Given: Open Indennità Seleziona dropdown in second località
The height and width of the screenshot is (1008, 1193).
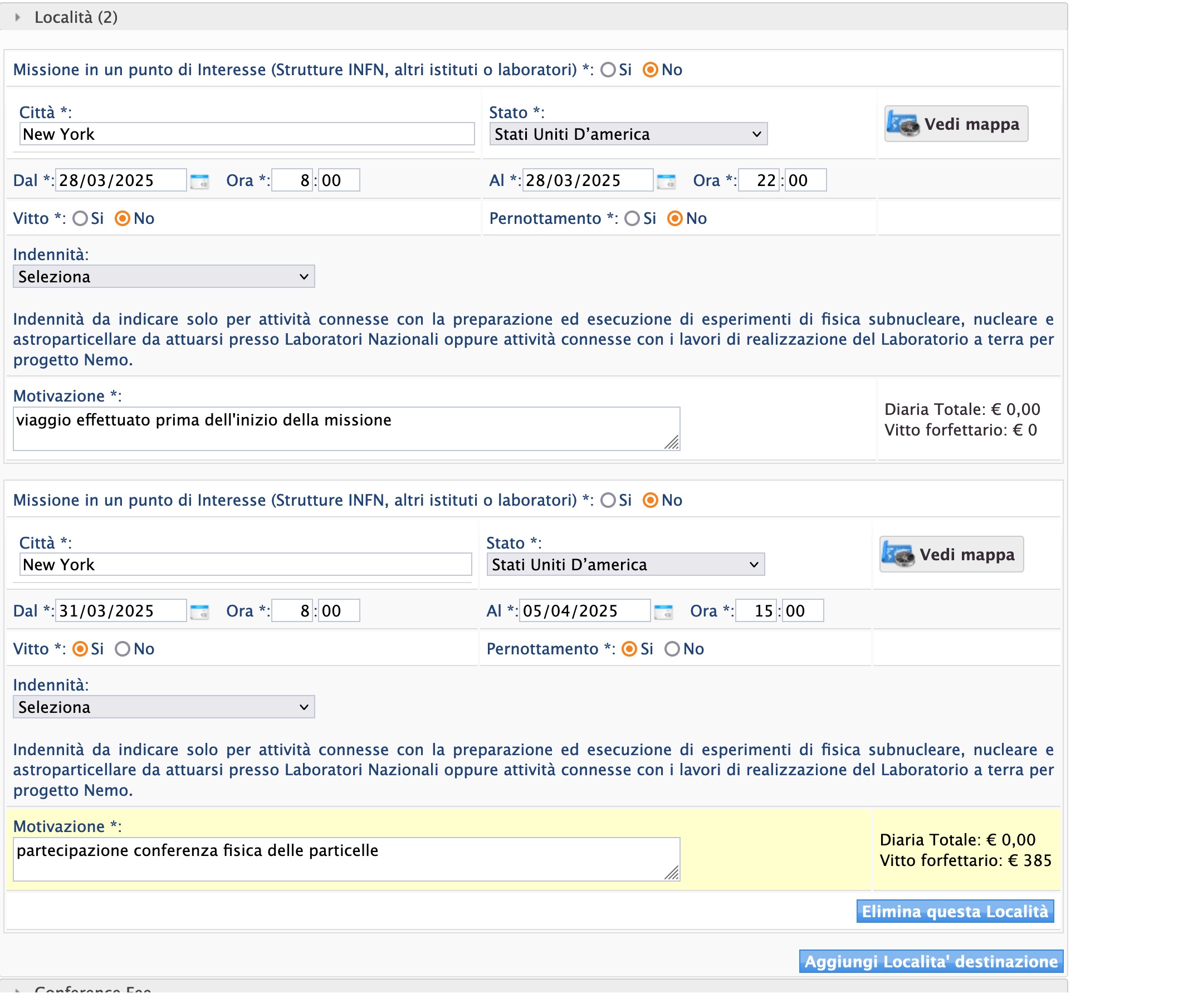Looking at the screenshot, I should coord(163,707).
